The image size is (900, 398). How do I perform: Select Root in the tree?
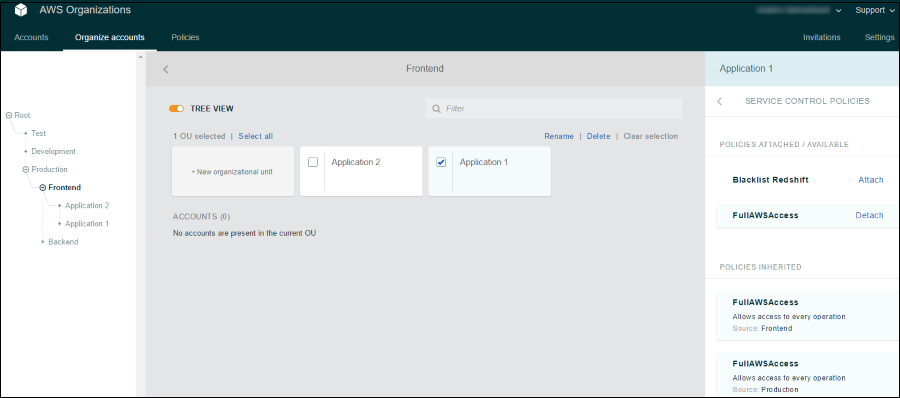click(22, 115)
